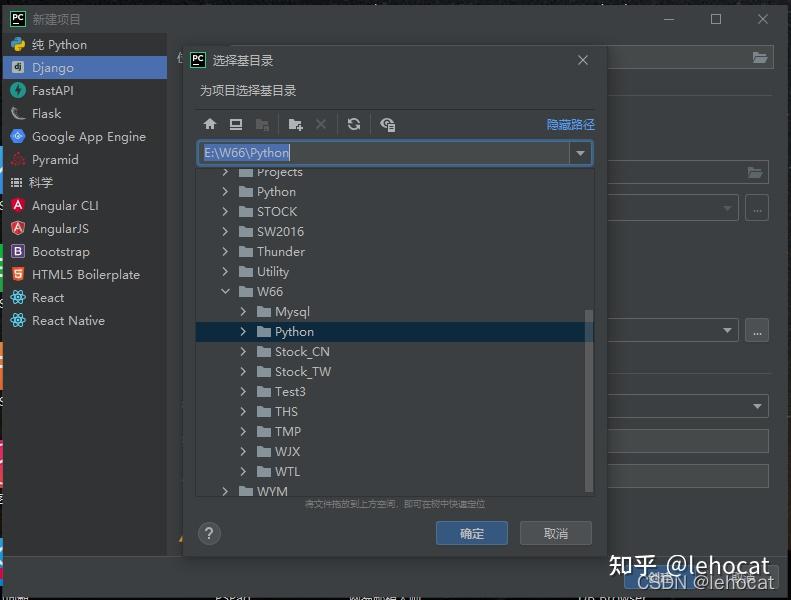Expand the SW2016 folder
The height and width of the screenshot is (600, 791).
(x=225, y=232)
